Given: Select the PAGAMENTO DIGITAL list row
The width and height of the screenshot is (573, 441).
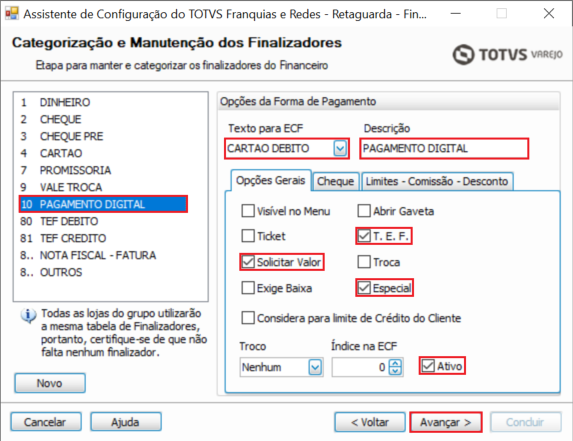Looking at the screenshot, I should [x=103, y=204].
